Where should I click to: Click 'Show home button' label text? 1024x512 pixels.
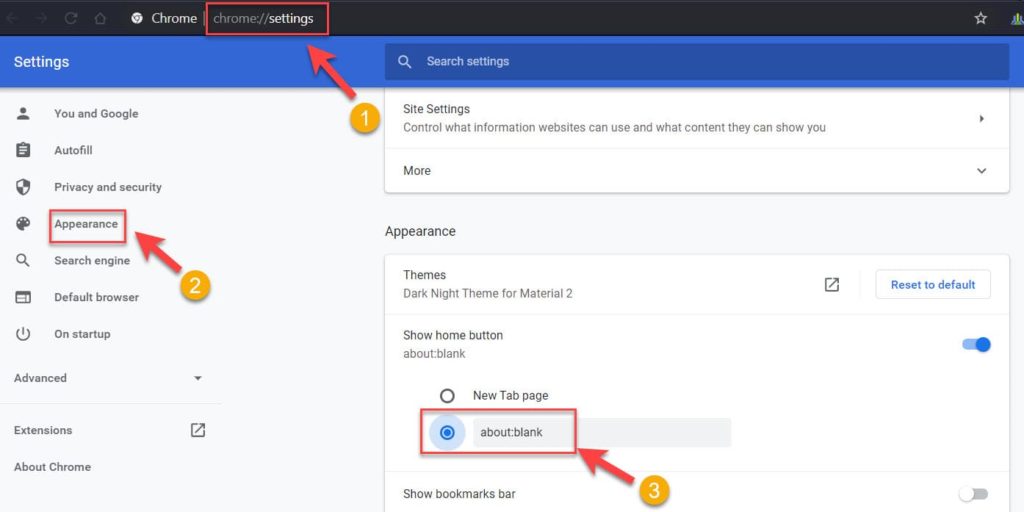click(453, 335)
